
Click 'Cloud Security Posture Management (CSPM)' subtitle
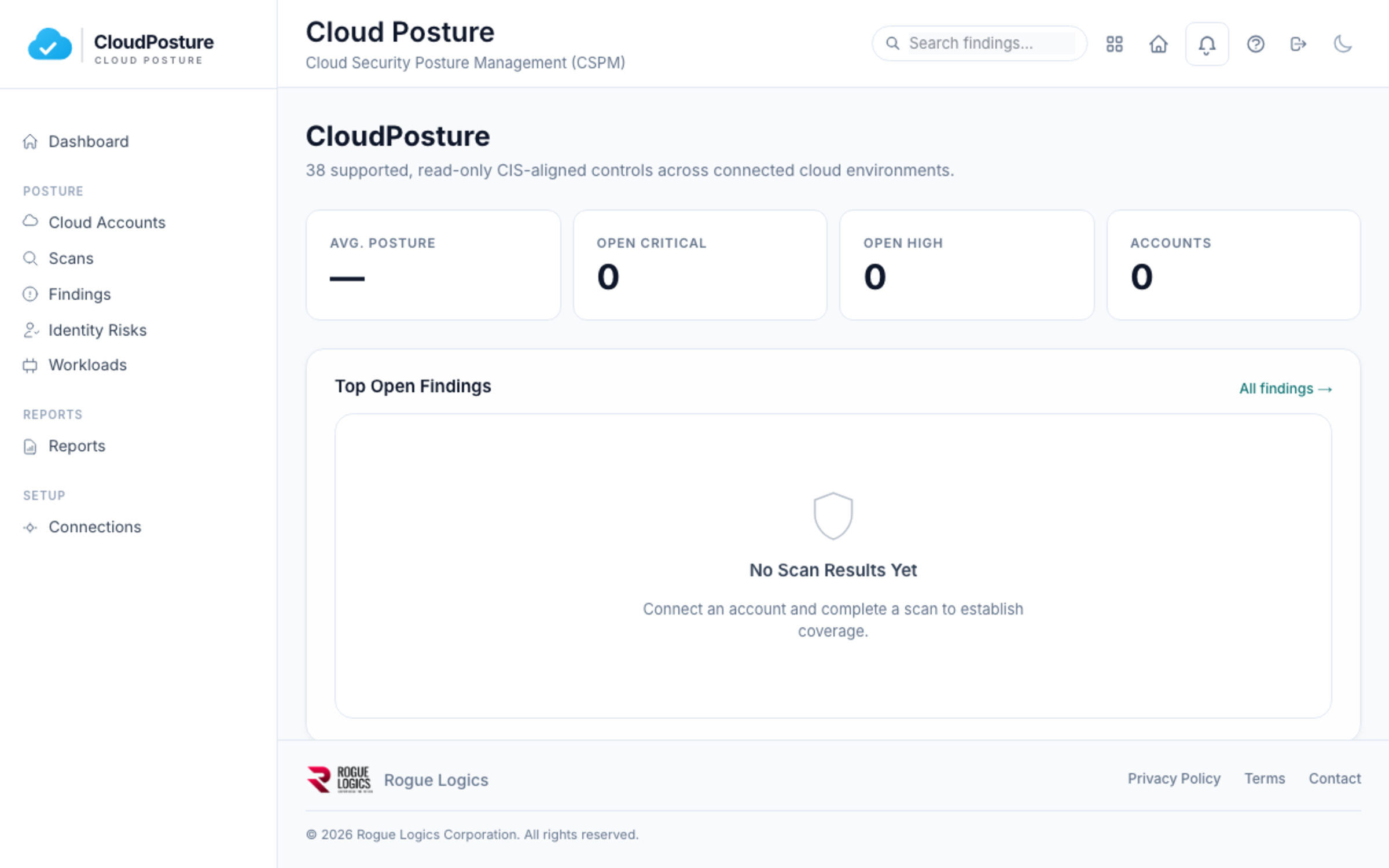(465, 62)
